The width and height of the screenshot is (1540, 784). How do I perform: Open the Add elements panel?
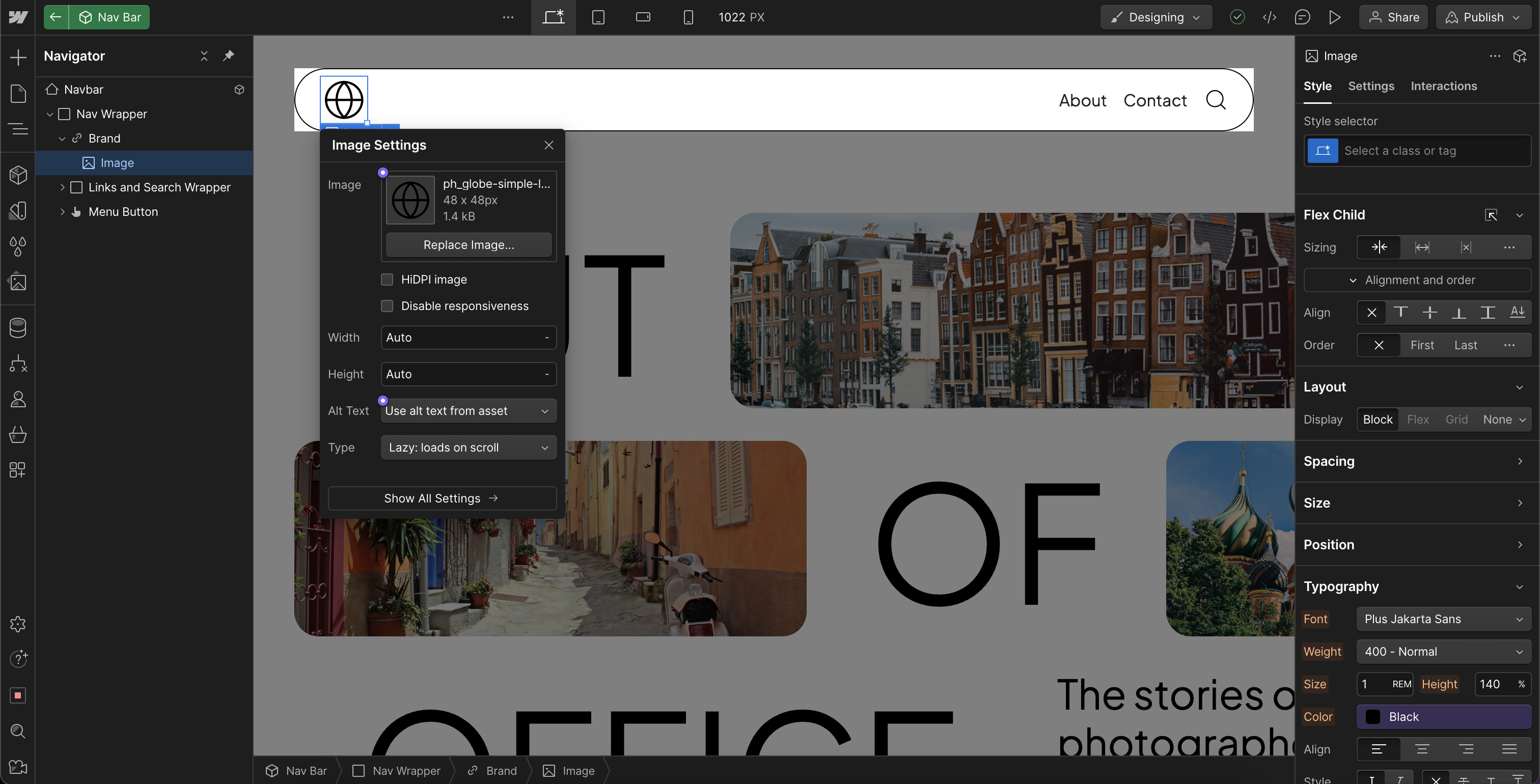18,58
